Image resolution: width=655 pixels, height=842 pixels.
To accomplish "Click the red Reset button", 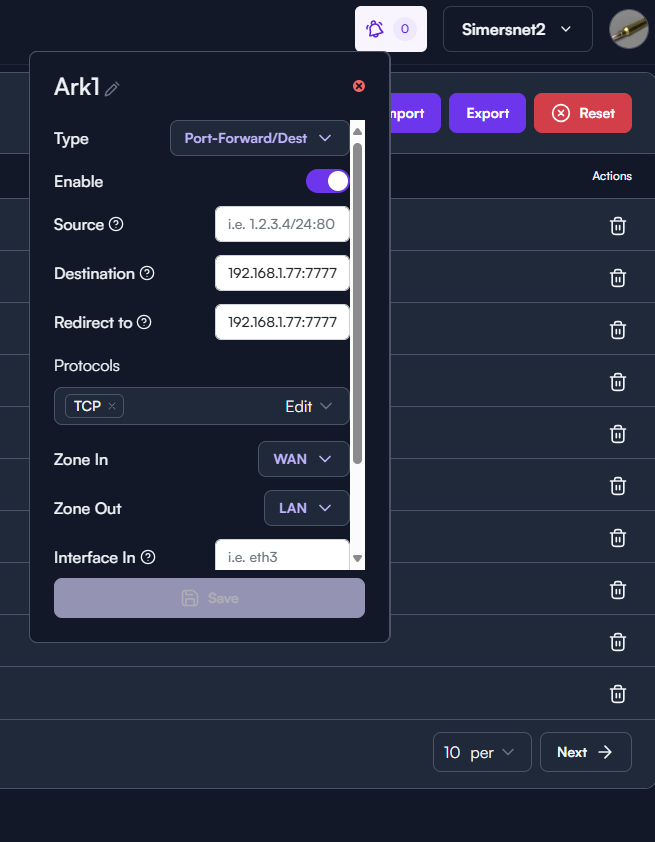I will [583, 113].
